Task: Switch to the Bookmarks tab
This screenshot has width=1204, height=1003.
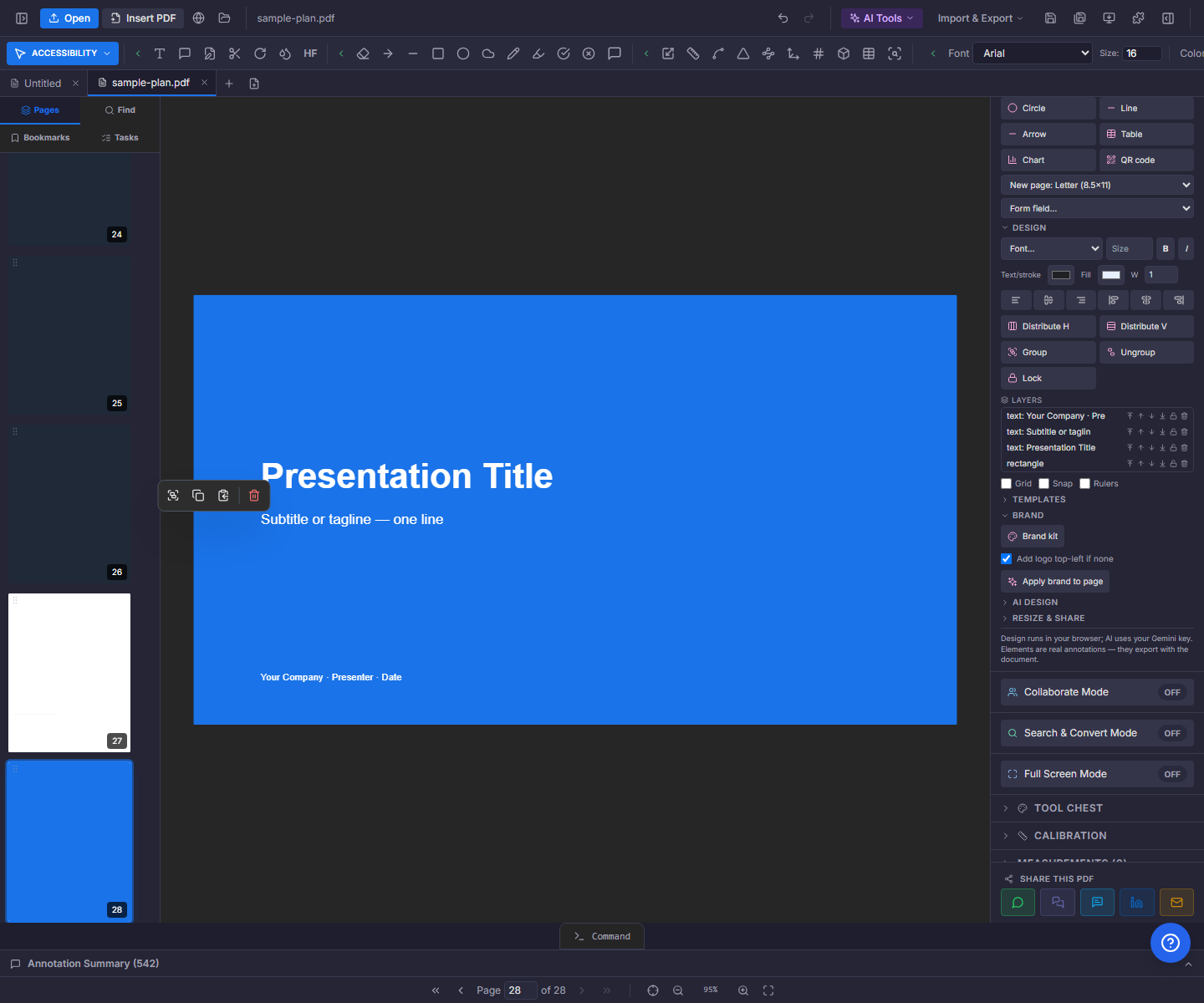Action: point(40,138)
